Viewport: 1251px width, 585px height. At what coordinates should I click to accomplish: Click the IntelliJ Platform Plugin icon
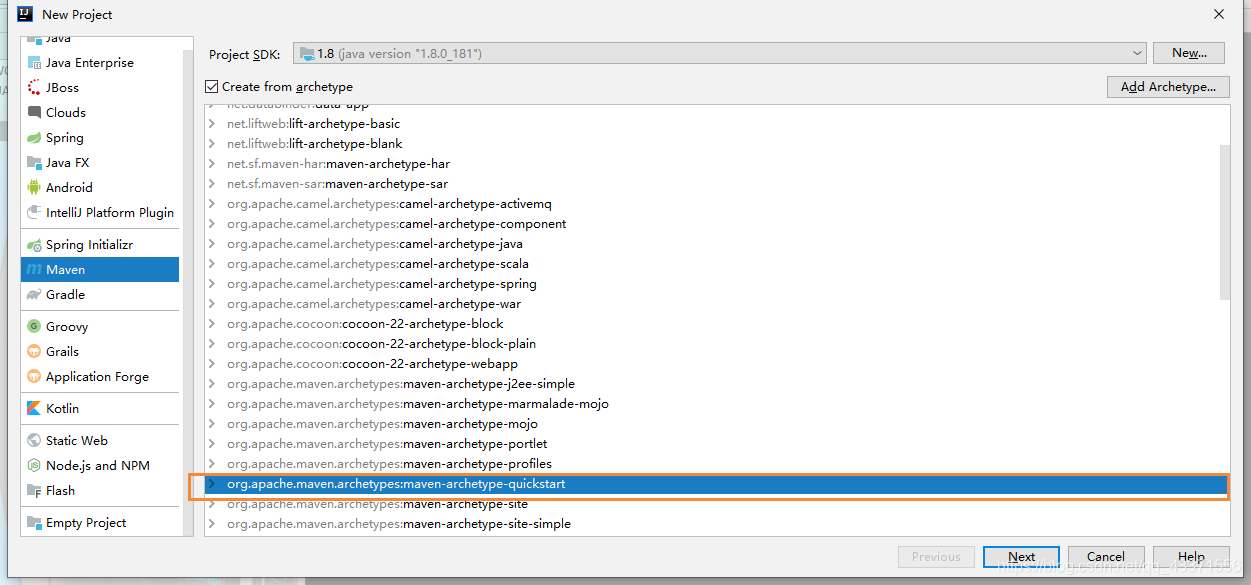pos(34,212)
